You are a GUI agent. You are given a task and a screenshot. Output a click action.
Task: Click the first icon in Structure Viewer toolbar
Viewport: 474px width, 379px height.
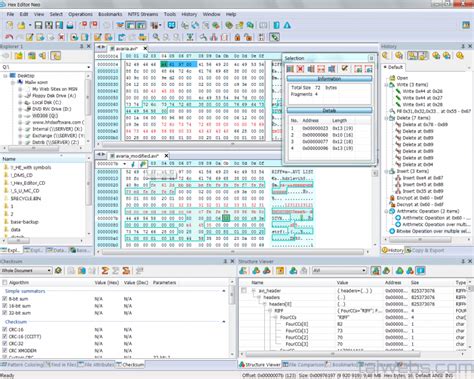coord(243,270)
